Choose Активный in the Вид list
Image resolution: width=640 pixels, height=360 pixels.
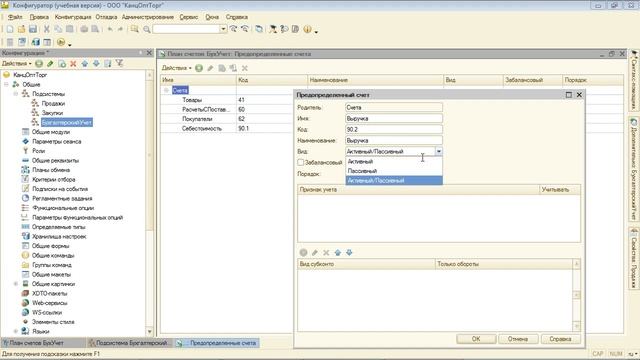pyautogui.click(x=394, y=162)
